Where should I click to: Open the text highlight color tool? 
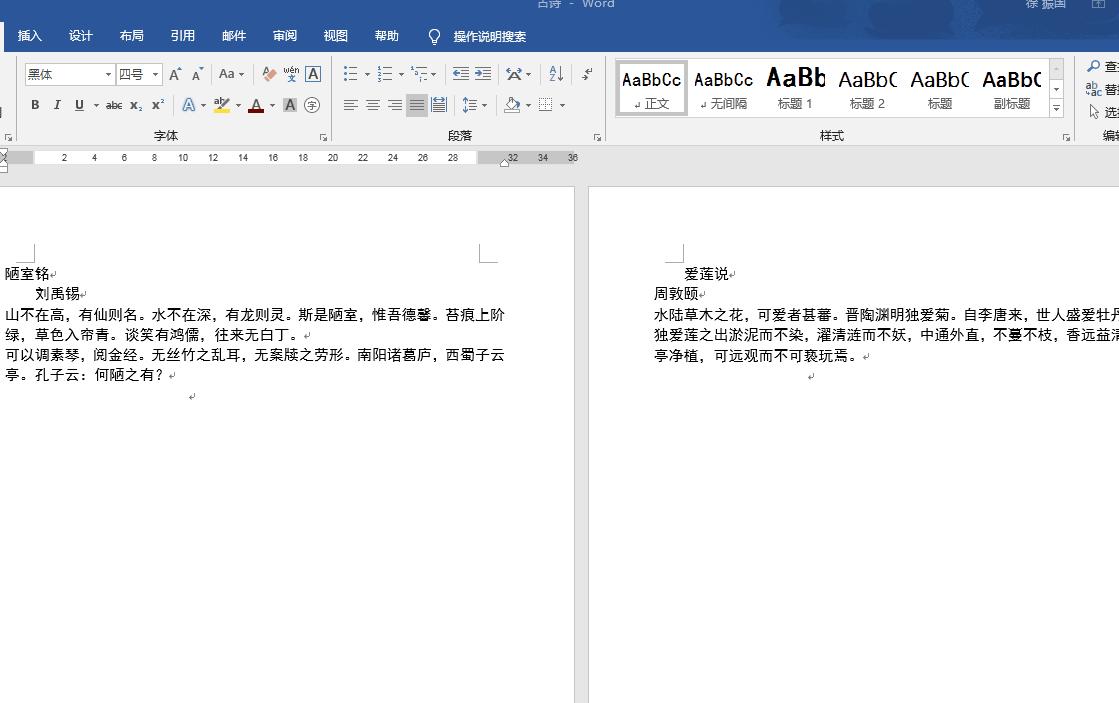coord(222,104)
